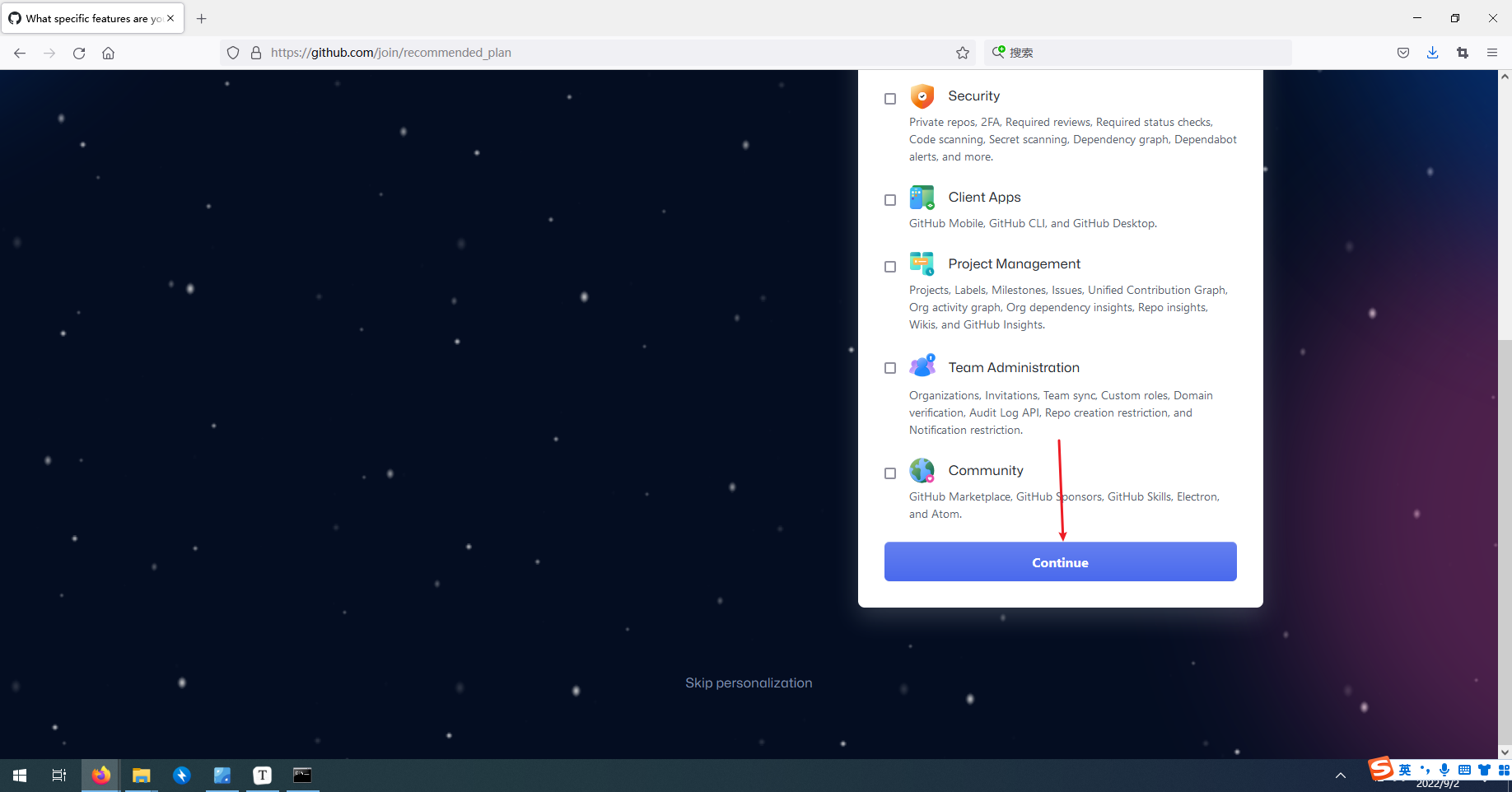
Task: Click the tracking protection shield icon
Action: 233,53
